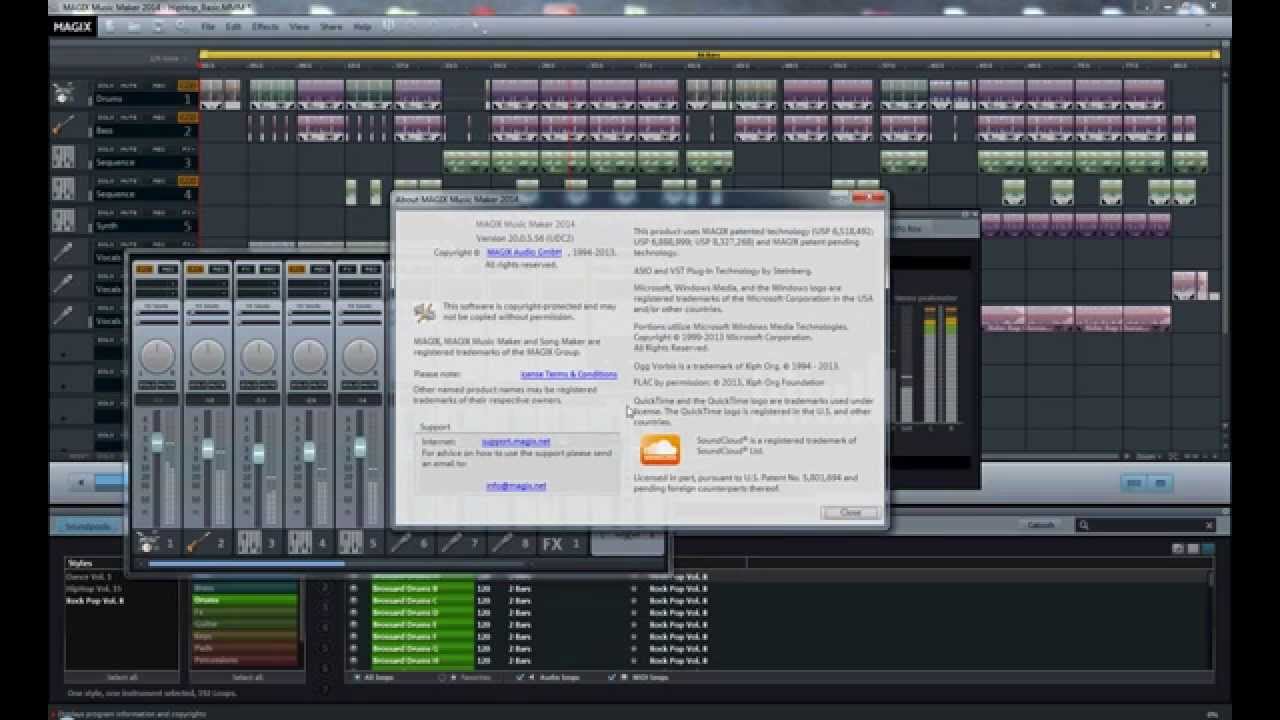This screenshot has width=1280, height=720.
Task: Select the Favorites radio button
Action: coord(443,677)
